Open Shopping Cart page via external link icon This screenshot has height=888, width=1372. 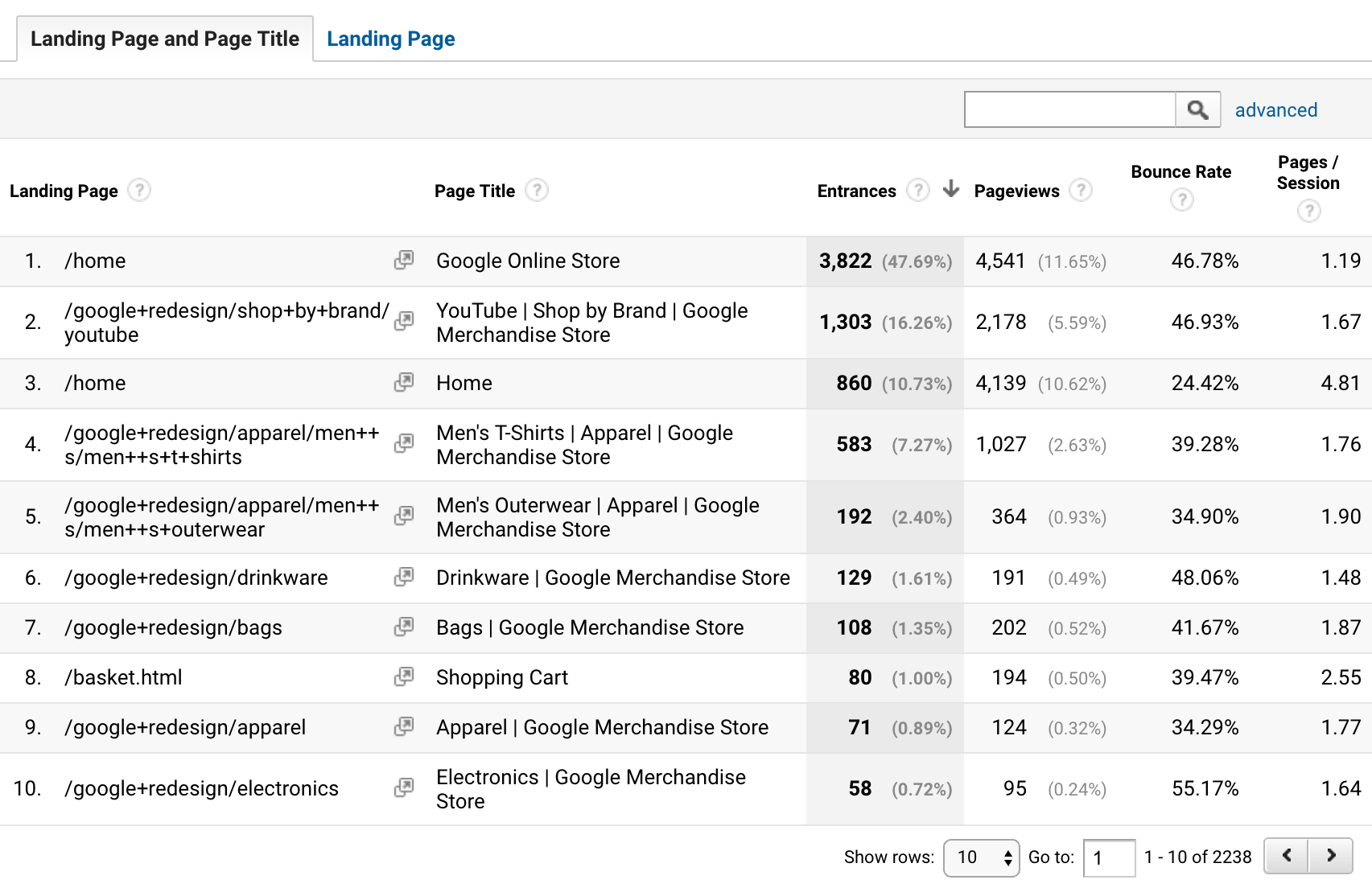click(x=403, y=677)
